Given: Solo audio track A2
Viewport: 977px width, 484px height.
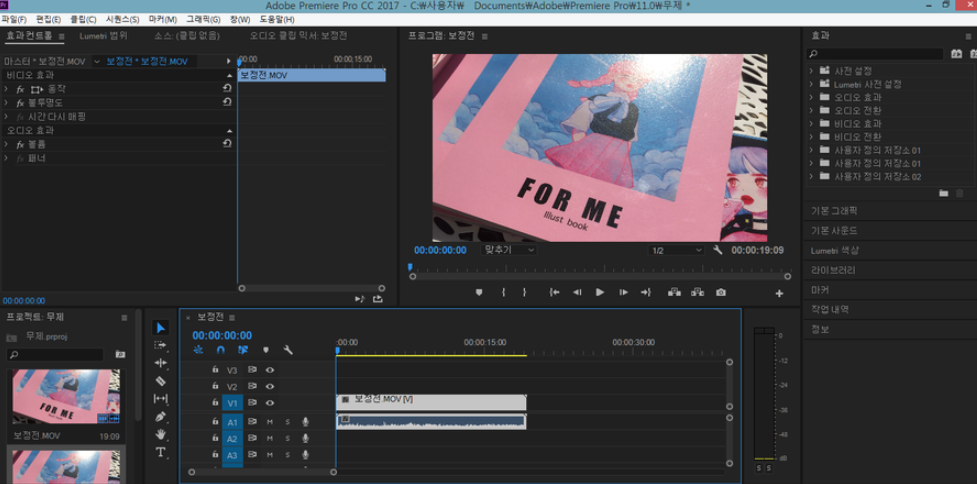Looking at the screenshot, I should click(x=287, y=439).
